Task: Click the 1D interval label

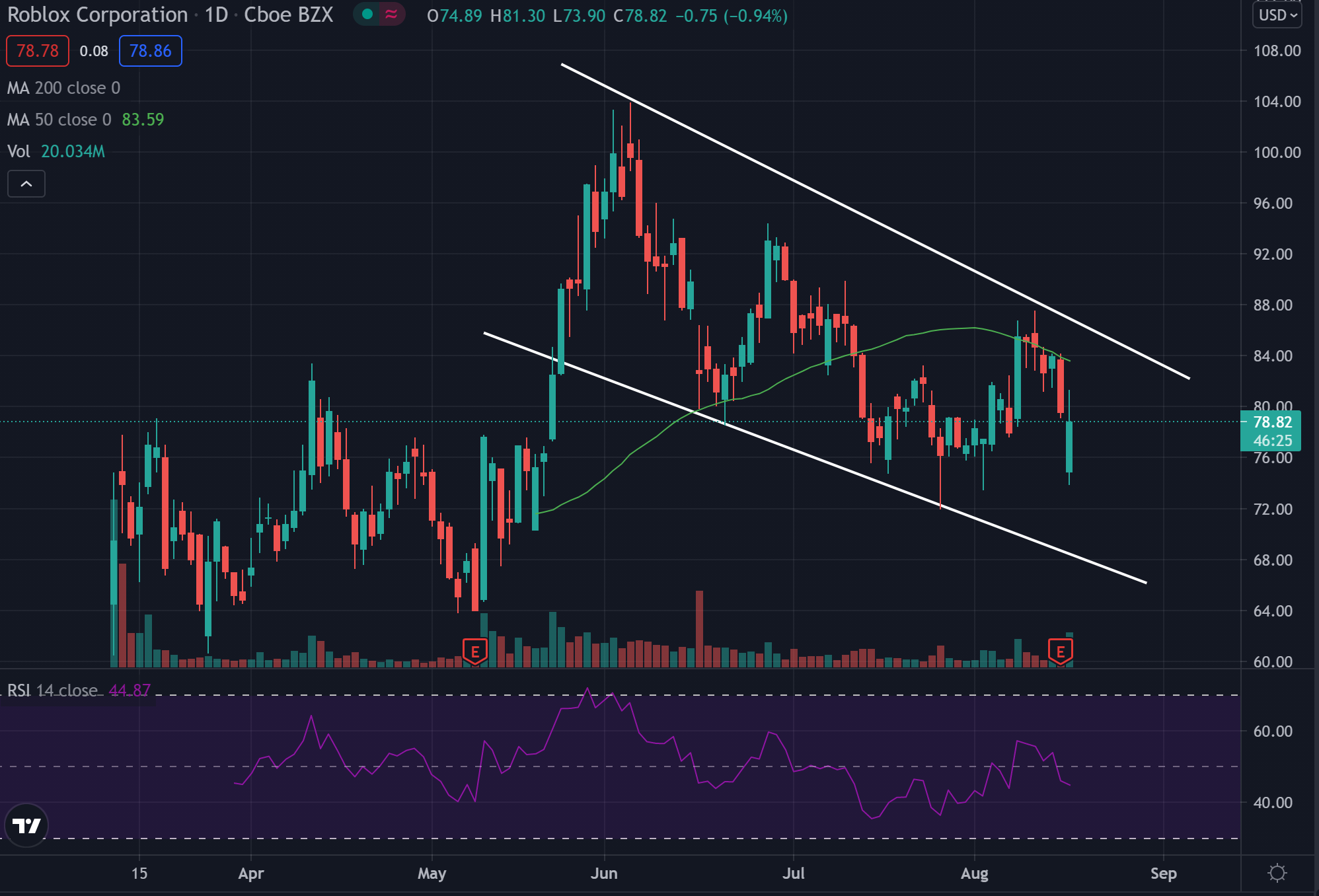Action: click(216, 15)
